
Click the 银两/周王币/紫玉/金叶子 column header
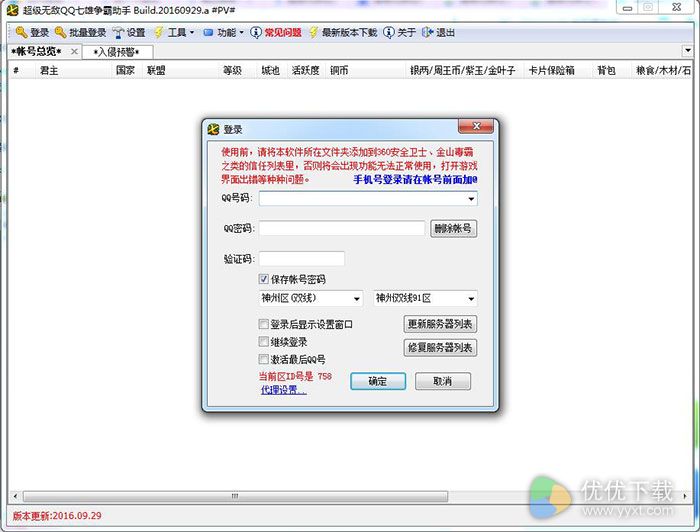point(462,70)
